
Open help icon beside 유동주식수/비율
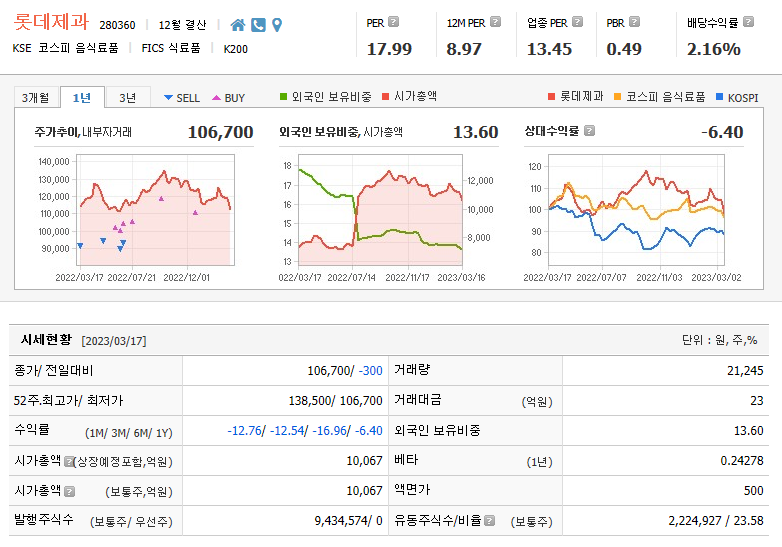point(490,521)
